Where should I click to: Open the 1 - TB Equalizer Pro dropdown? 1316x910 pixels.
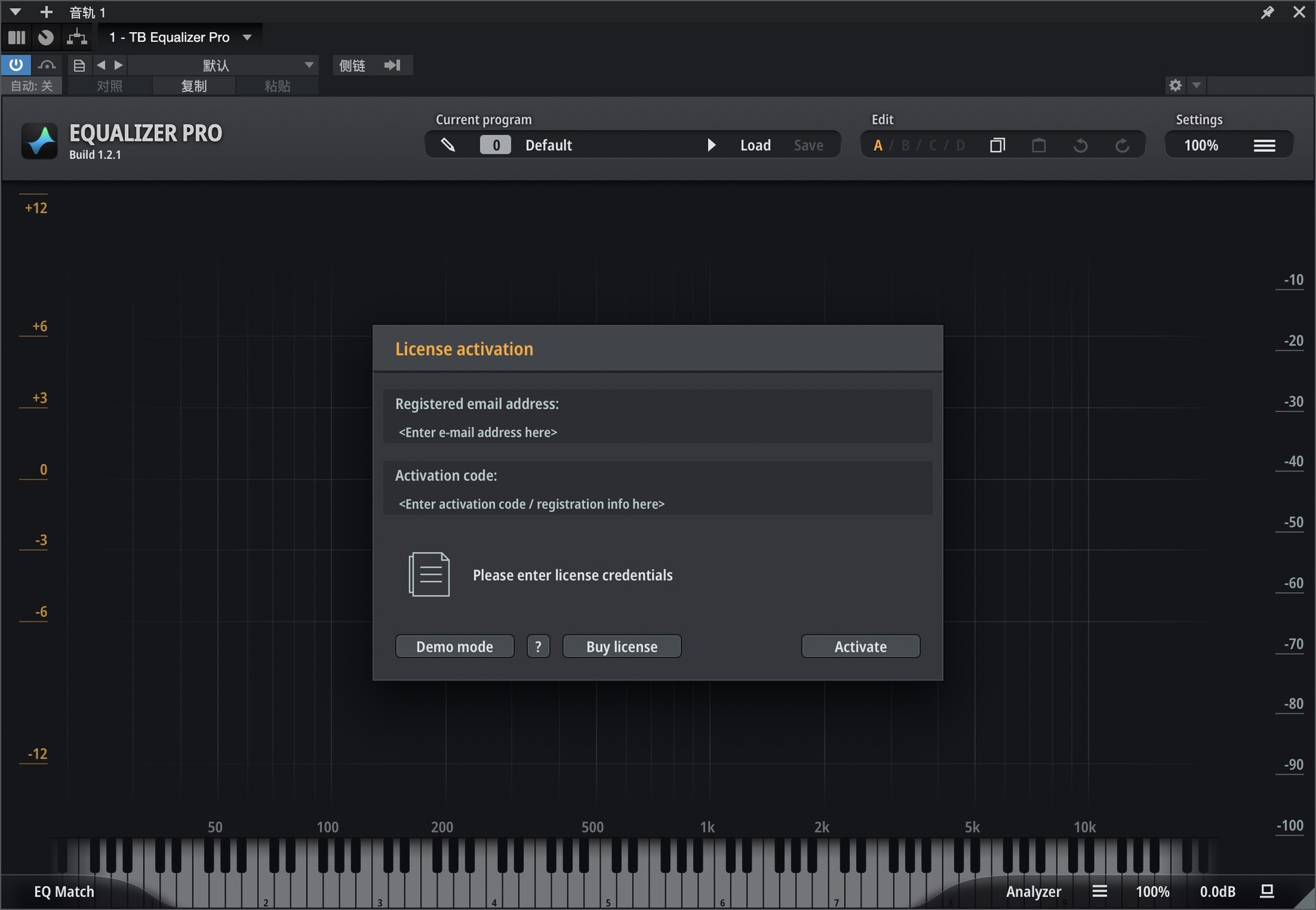pyautogui.click(x=181, y=37)
